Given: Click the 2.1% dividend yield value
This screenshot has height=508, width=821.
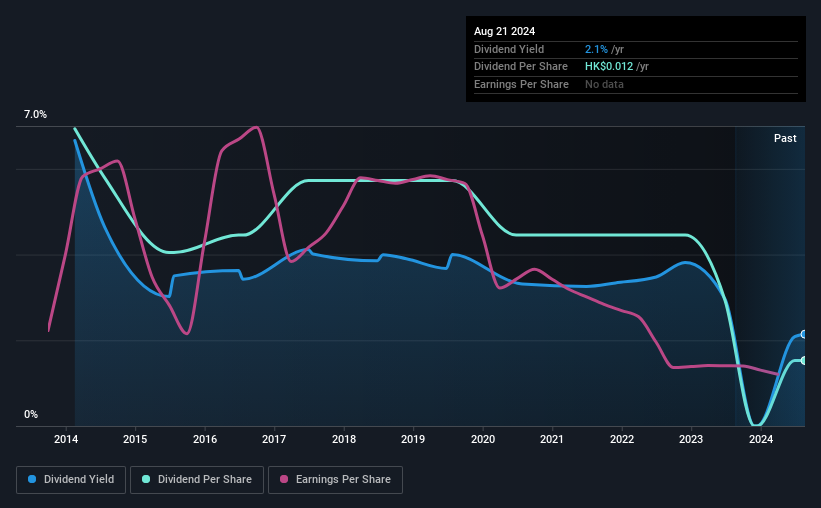Looking at the screenshot, I should (x=596, y=49).
